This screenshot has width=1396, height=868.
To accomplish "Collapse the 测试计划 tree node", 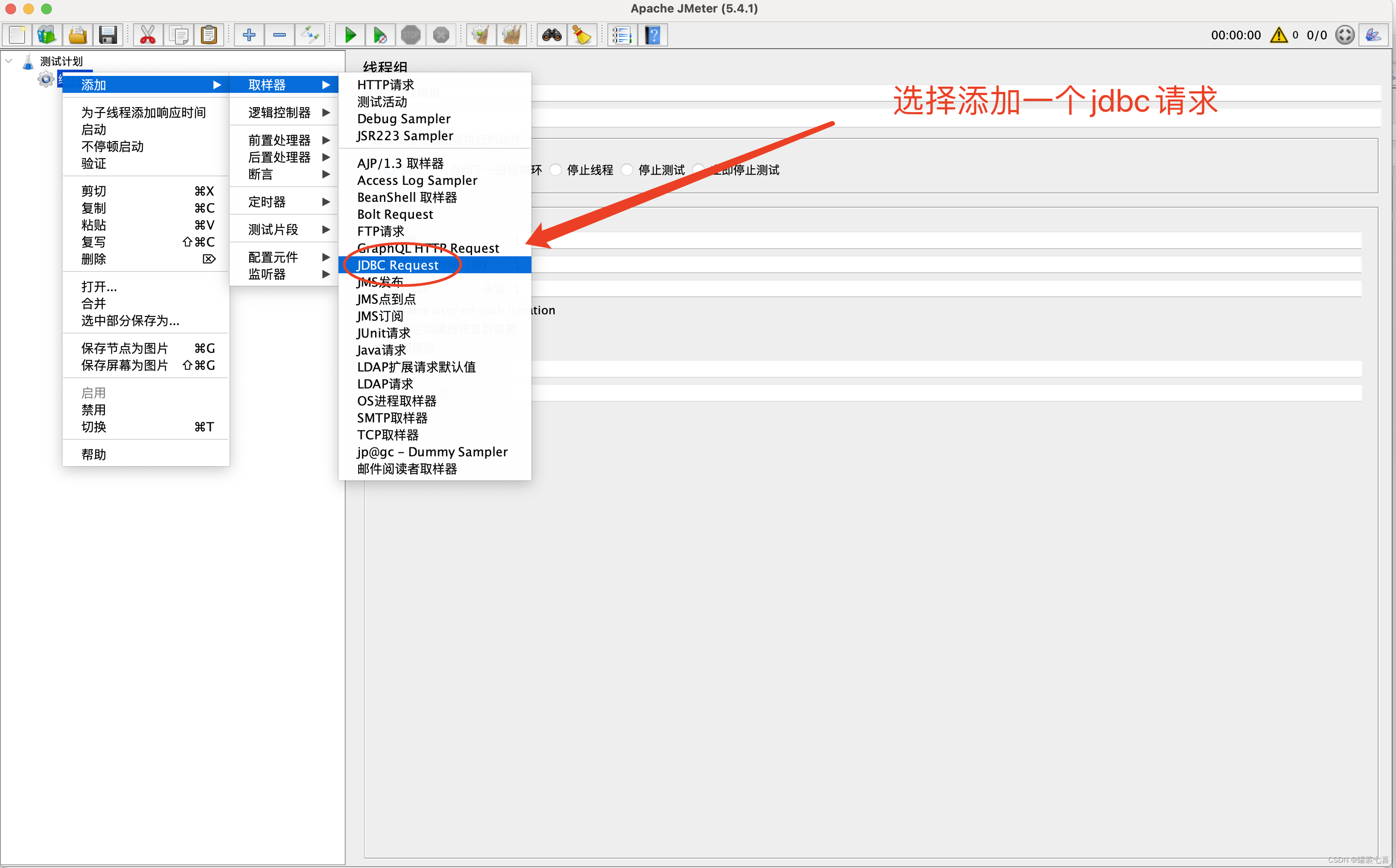I will coord(8,61).
